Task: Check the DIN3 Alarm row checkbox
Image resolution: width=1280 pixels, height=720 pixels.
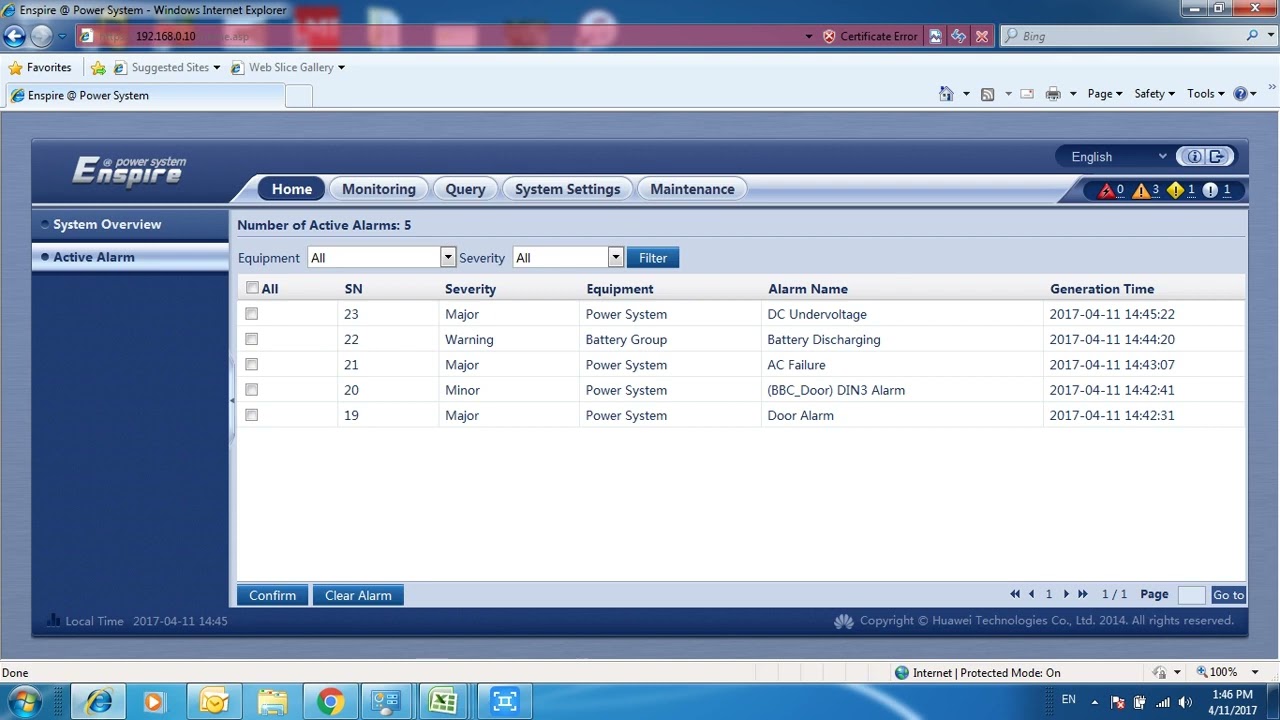Action: pyautogui.click(x=252, y=390)
